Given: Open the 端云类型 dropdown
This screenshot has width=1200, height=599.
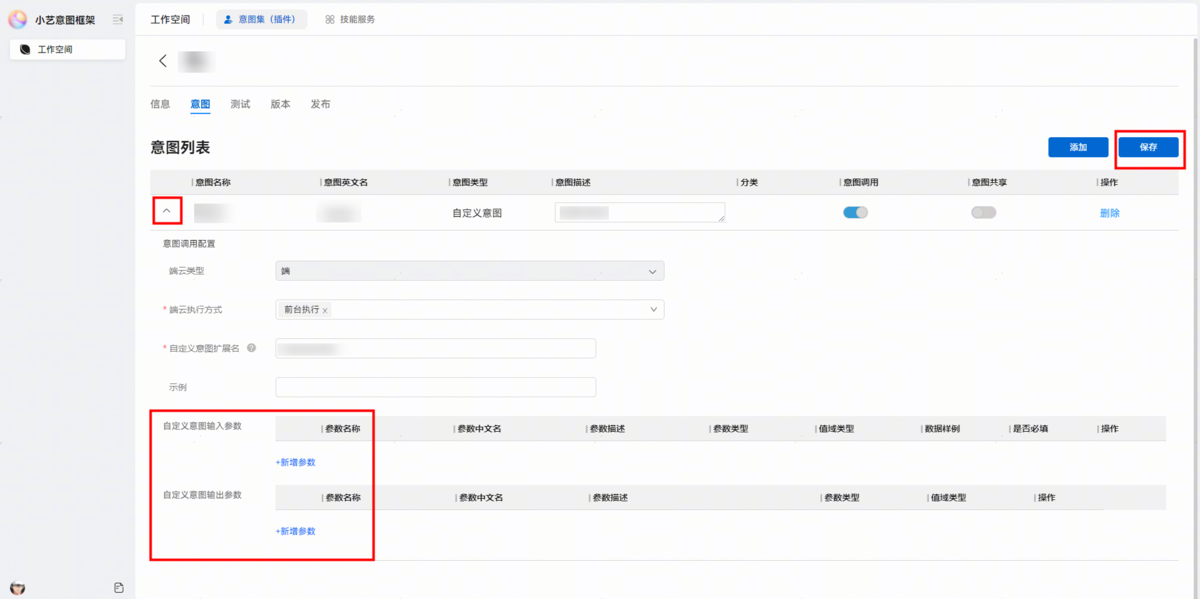Looking at the screenshot, I should click(x=652, y=271).
